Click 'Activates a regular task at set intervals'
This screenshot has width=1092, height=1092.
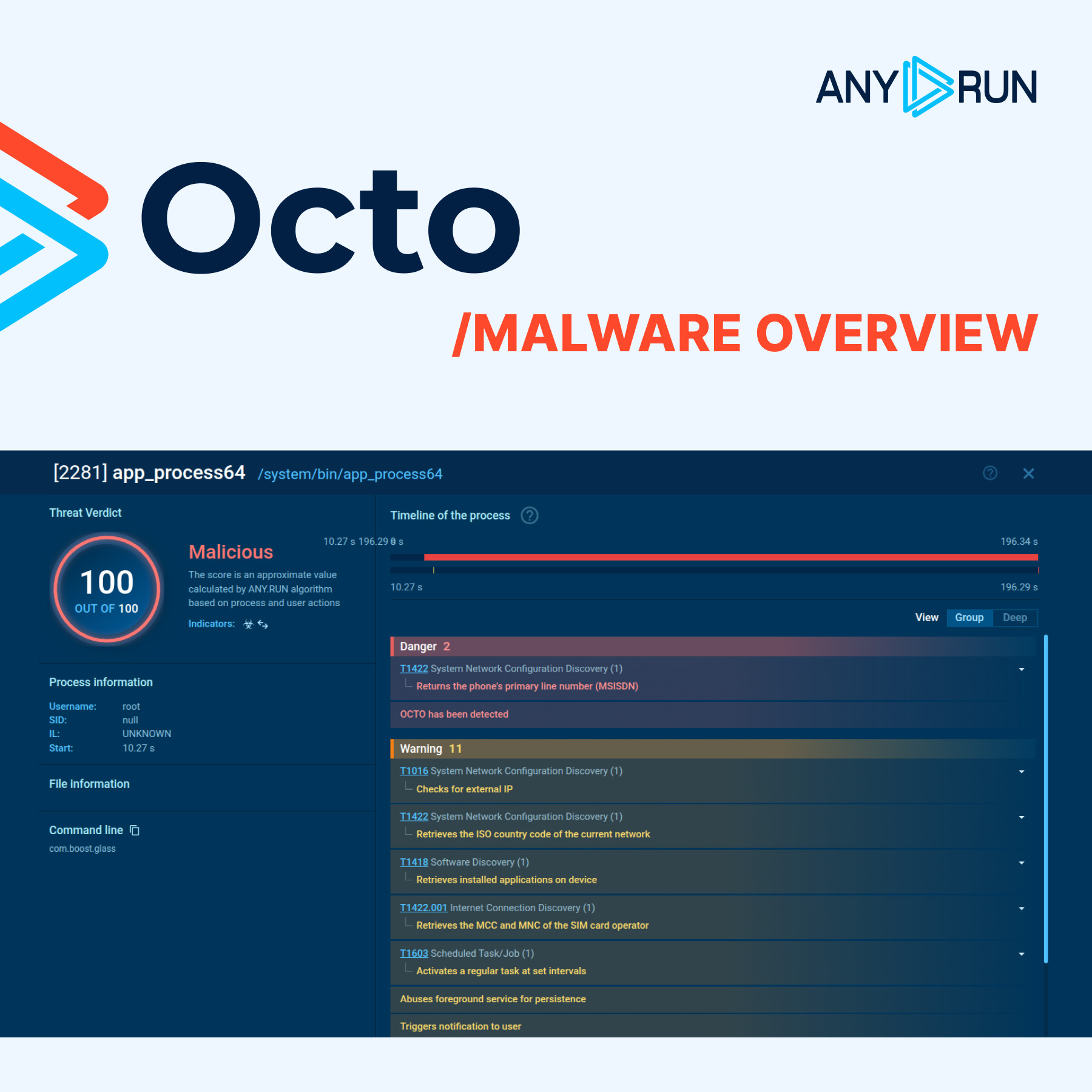[x=501, y=971]
